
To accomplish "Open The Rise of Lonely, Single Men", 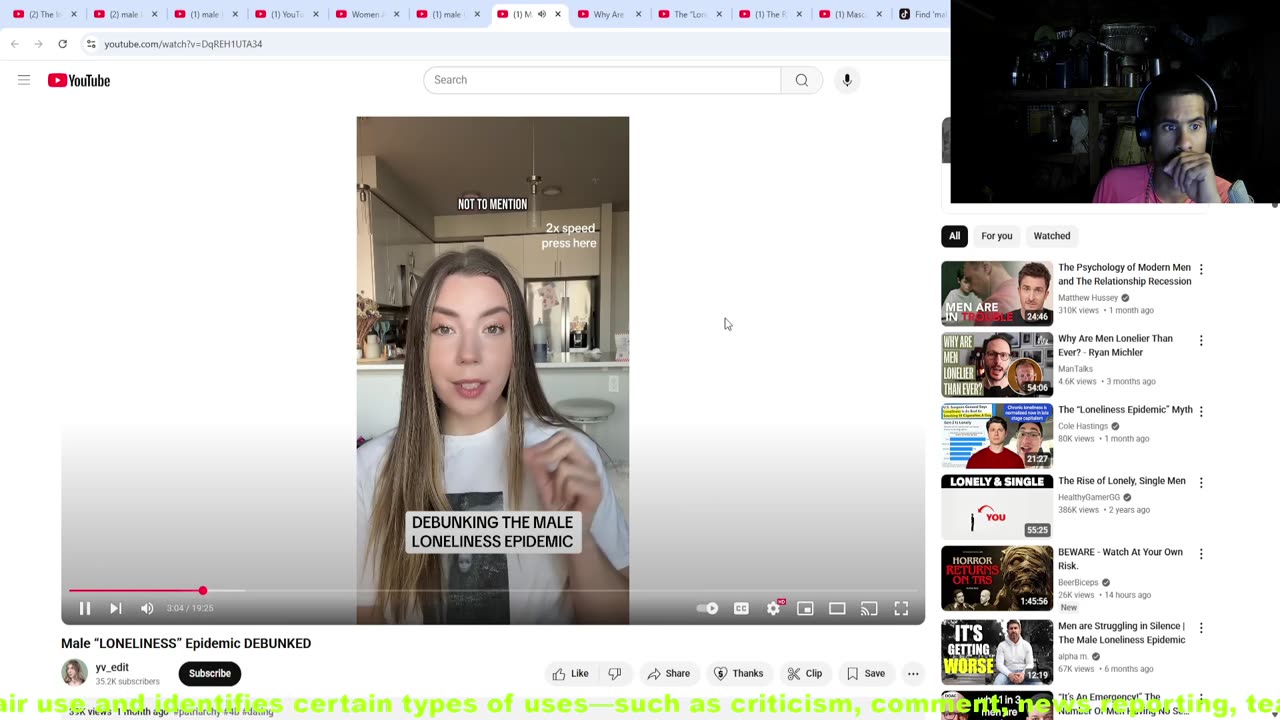I will tap(1121, 481).
